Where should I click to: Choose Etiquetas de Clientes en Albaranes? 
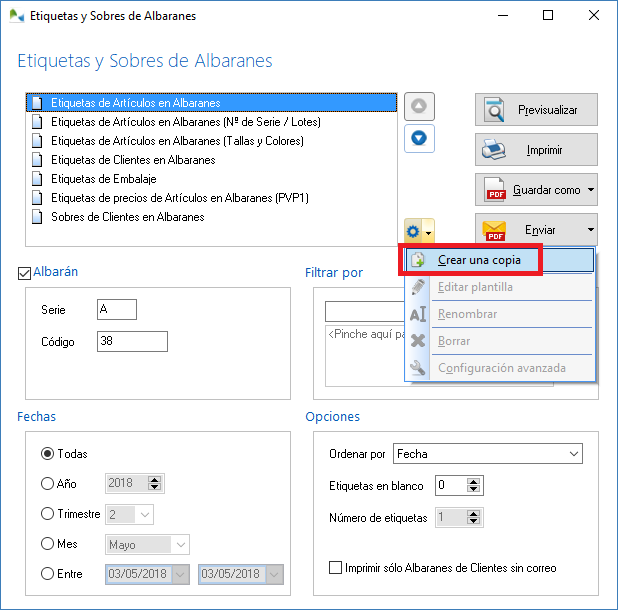(x=132, y=160)
